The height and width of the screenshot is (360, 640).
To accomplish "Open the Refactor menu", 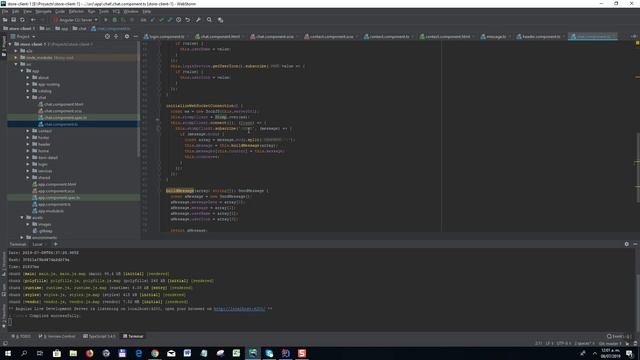I will pos(76,11).
